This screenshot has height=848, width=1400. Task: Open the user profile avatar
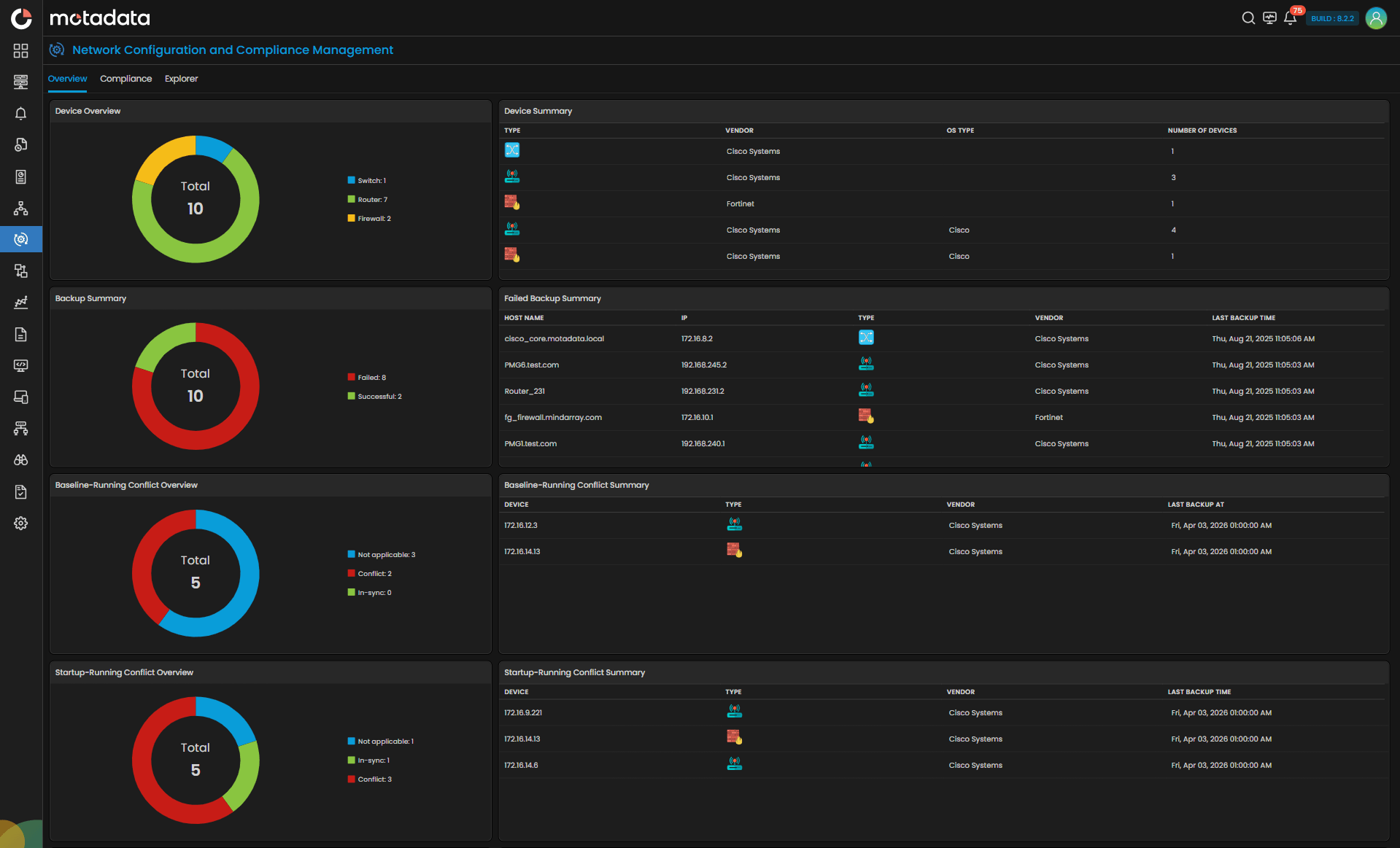point(1376,17)
